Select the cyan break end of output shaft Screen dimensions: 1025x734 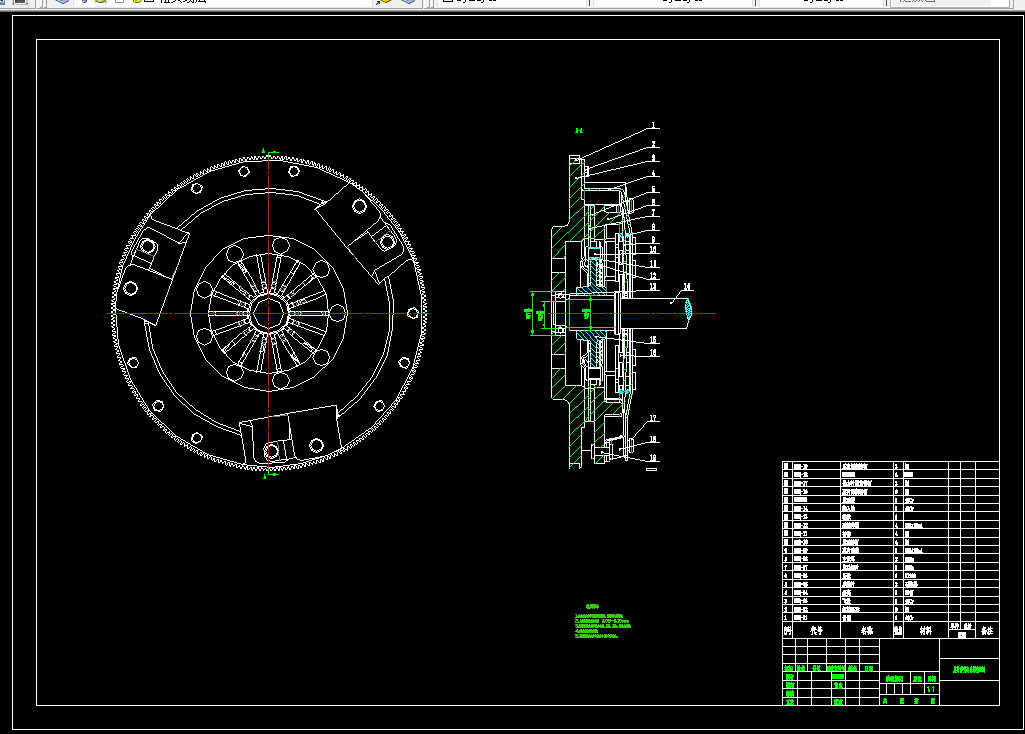tap(688, 309)
